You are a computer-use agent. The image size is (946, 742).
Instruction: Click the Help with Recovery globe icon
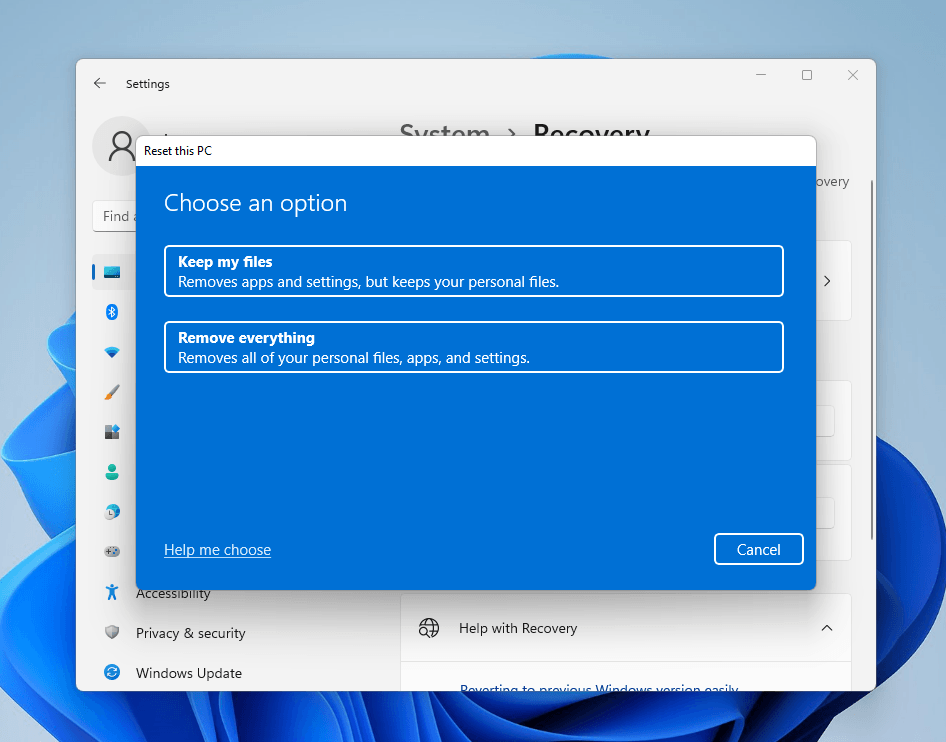(429, 628)
